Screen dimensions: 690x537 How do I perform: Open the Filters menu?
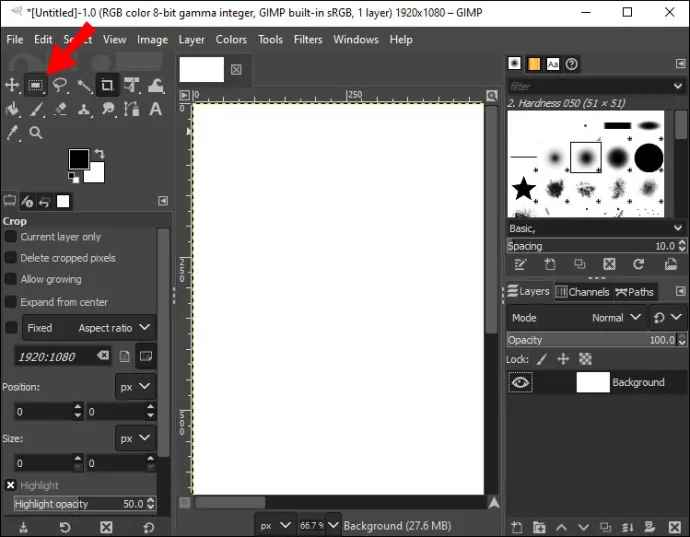click(308, 39)
